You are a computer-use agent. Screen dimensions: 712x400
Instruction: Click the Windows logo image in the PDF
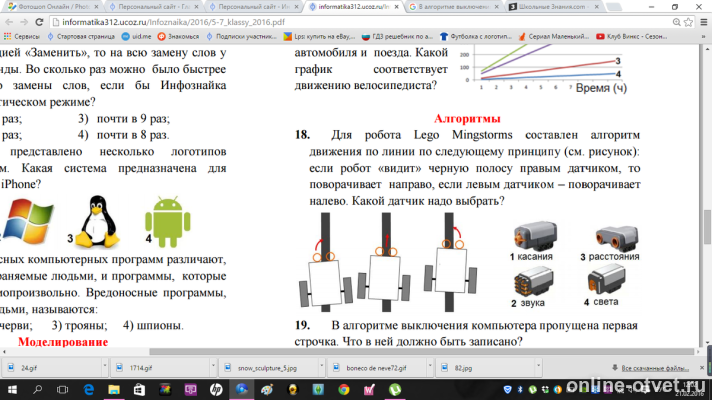coord(28,222)
